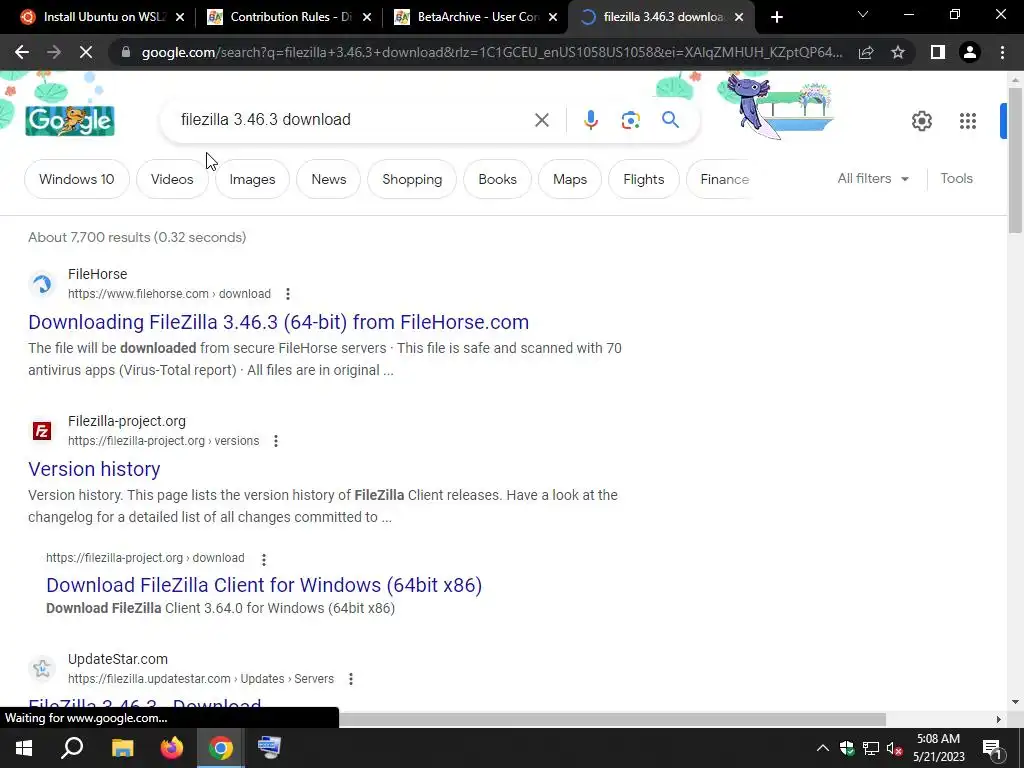Screen dimensions: 1024x768
Task: Expand the All filters dropdown
Action: click(x=873, y=178)
